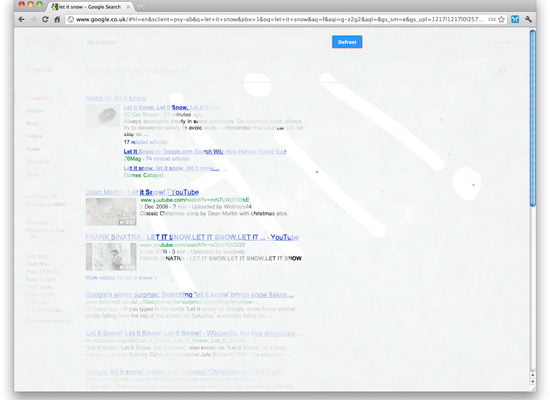Screen dimensions: 550x400
Task: Click the greyed forward arrow button
Action: pyautogui.click(x=33, y=20)
